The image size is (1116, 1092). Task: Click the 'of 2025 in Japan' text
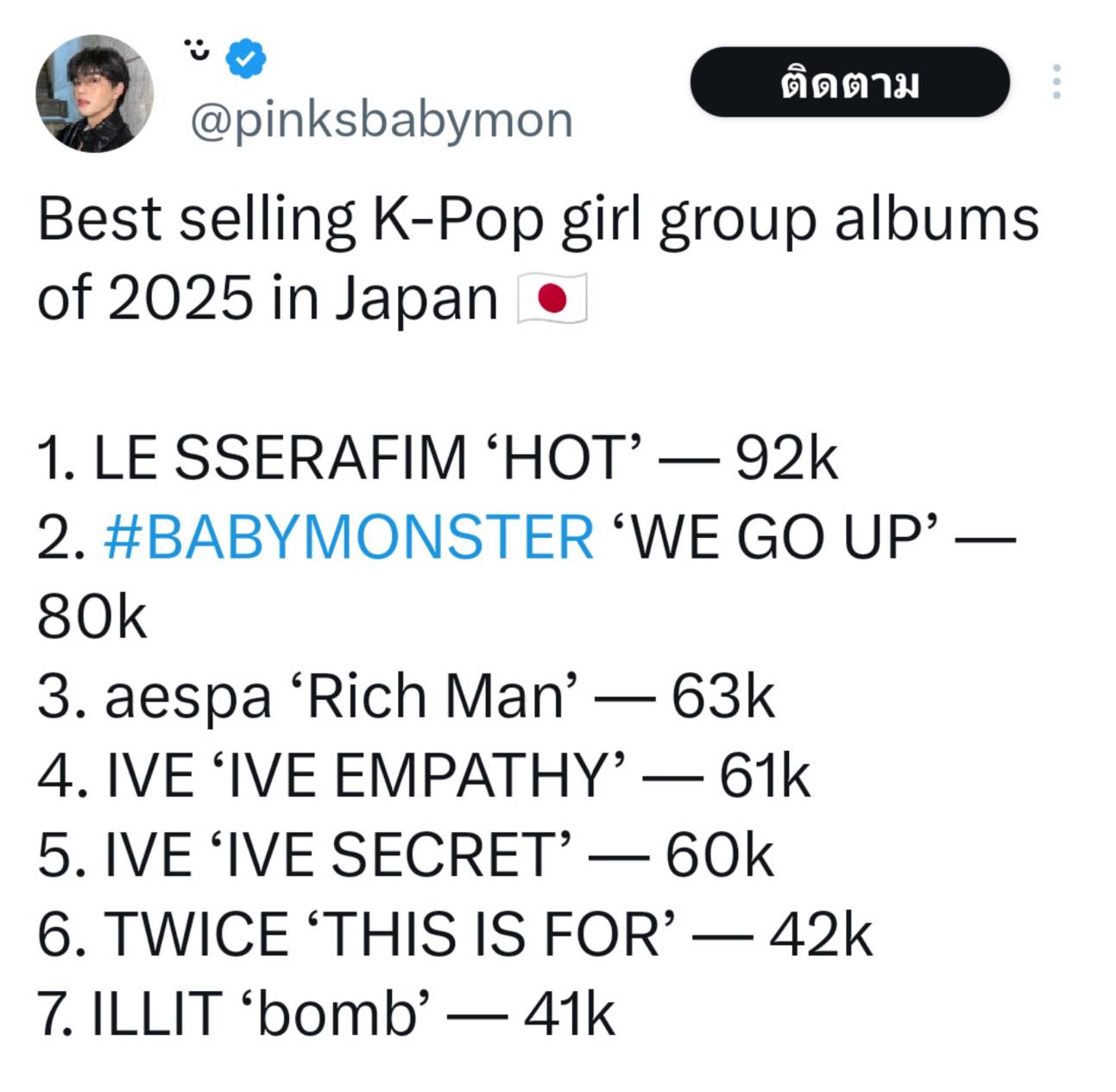(x=268, y=299)
